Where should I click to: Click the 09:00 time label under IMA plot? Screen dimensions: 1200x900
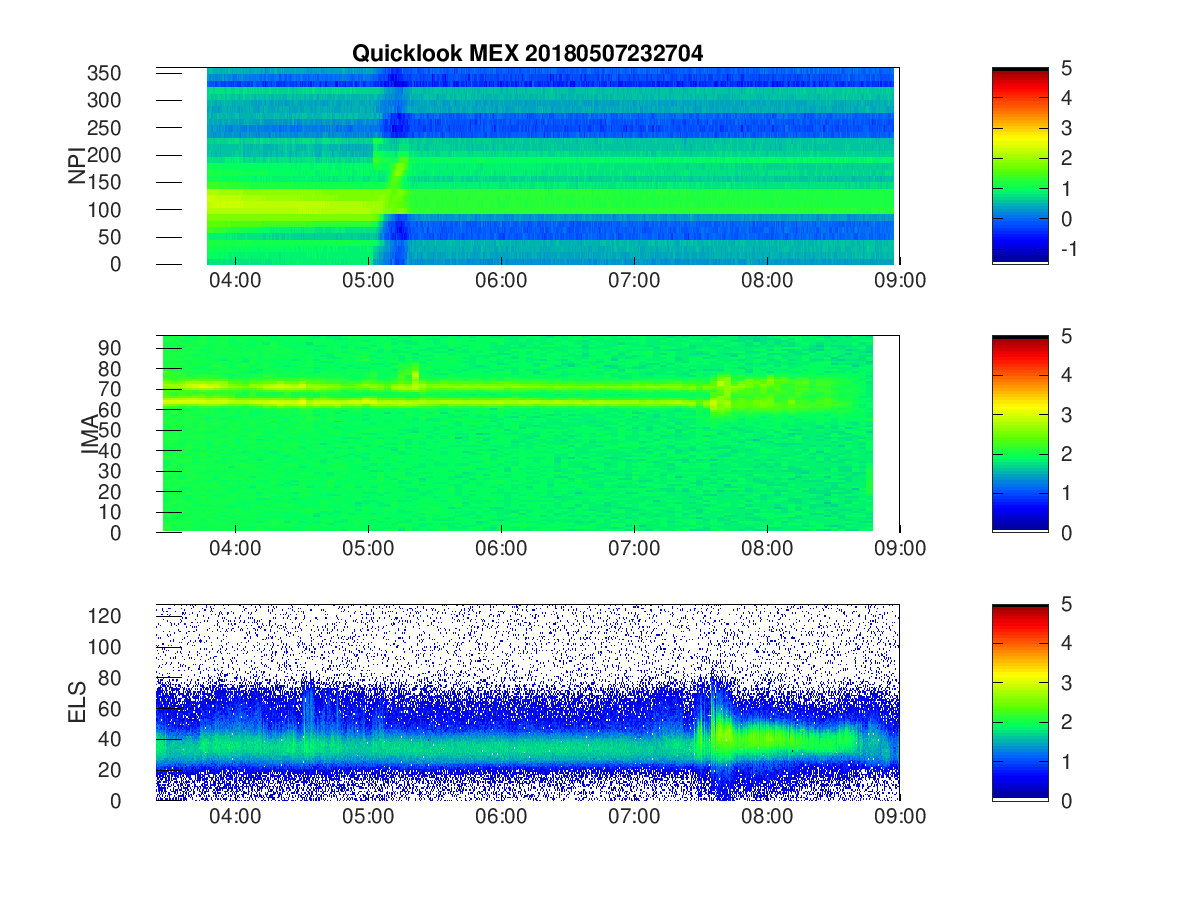pos(900,549)
